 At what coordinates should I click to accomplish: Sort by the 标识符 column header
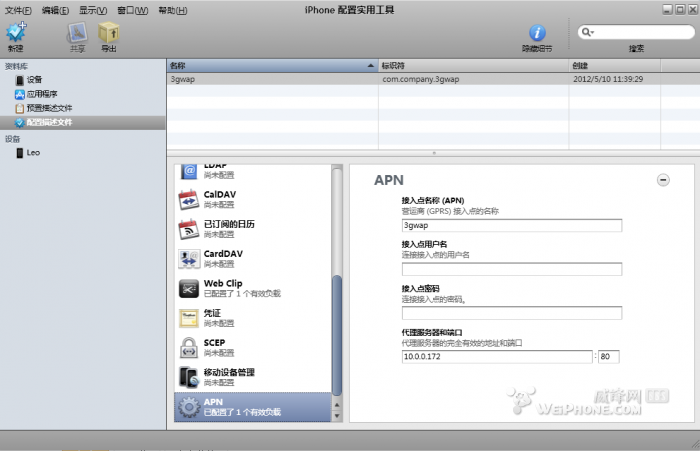[x=473, y=66]
